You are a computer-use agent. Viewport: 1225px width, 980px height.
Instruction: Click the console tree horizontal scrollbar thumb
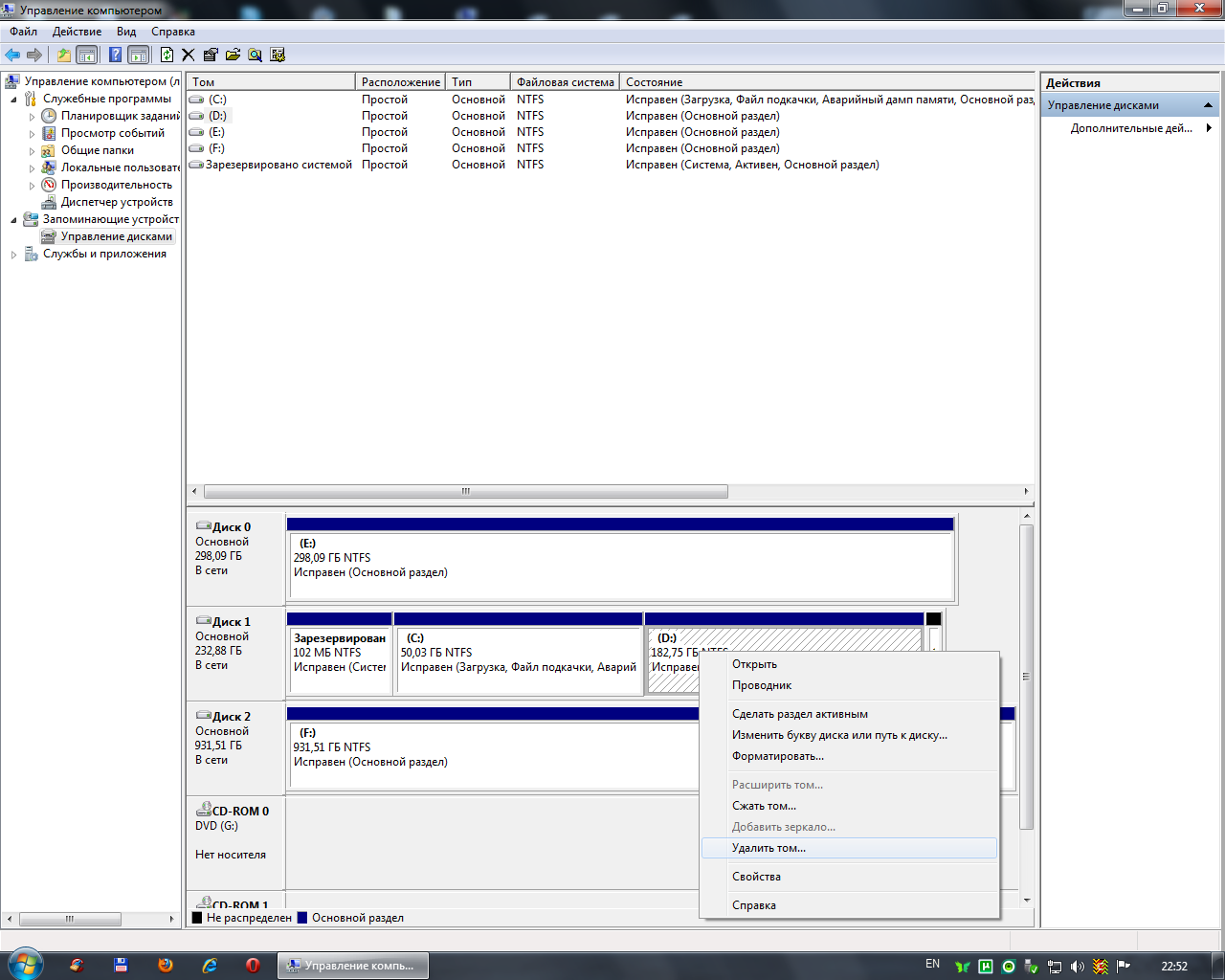[70, 919]
